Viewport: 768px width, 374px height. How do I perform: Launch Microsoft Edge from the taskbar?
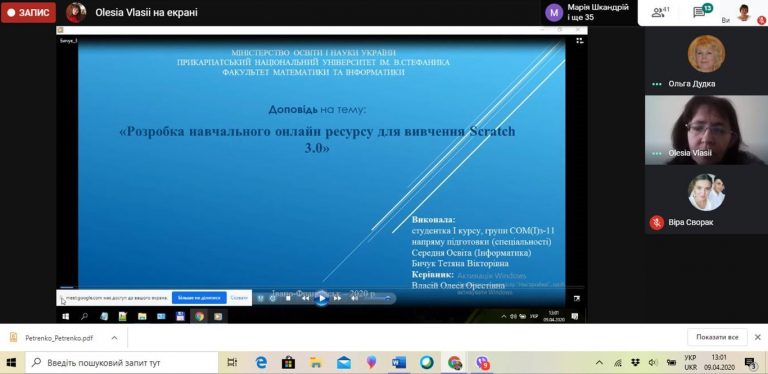click(x=261, y=363)
